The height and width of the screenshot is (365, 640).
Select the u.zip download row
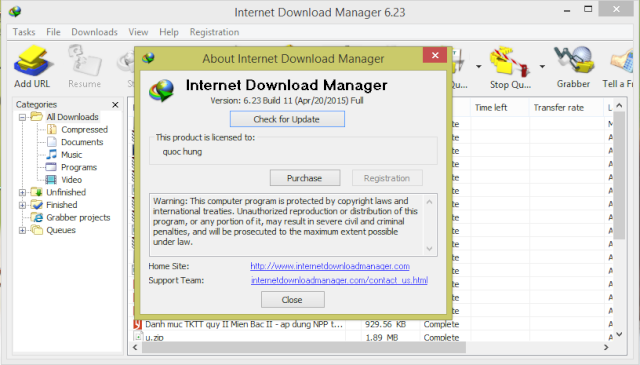coord(371,337)
